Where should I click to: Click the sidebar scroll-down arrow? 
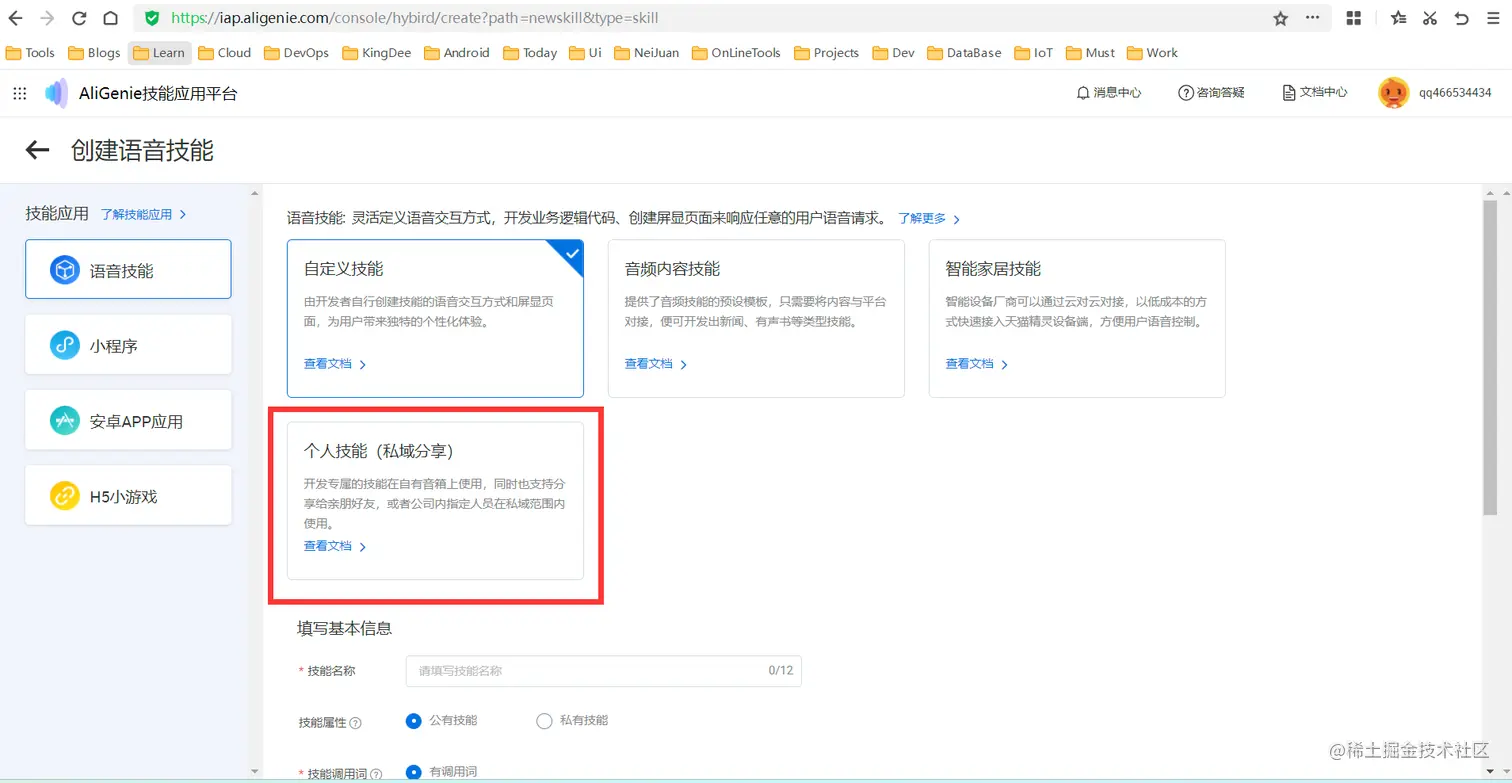tap(255, 771)
